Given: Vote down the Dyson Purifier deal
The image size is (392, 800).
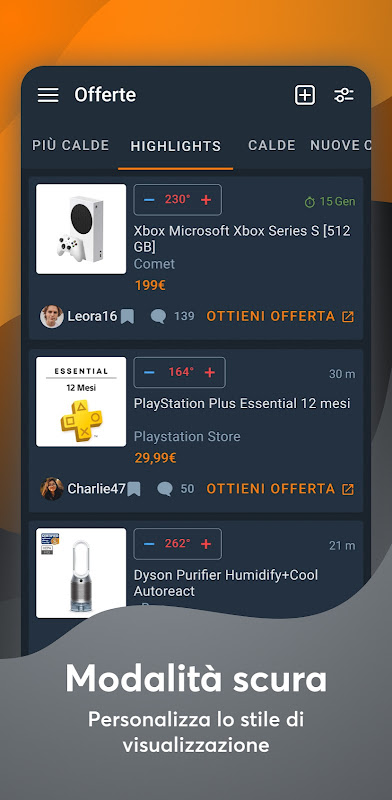Looking at the screenshot, I should point(149,544).
